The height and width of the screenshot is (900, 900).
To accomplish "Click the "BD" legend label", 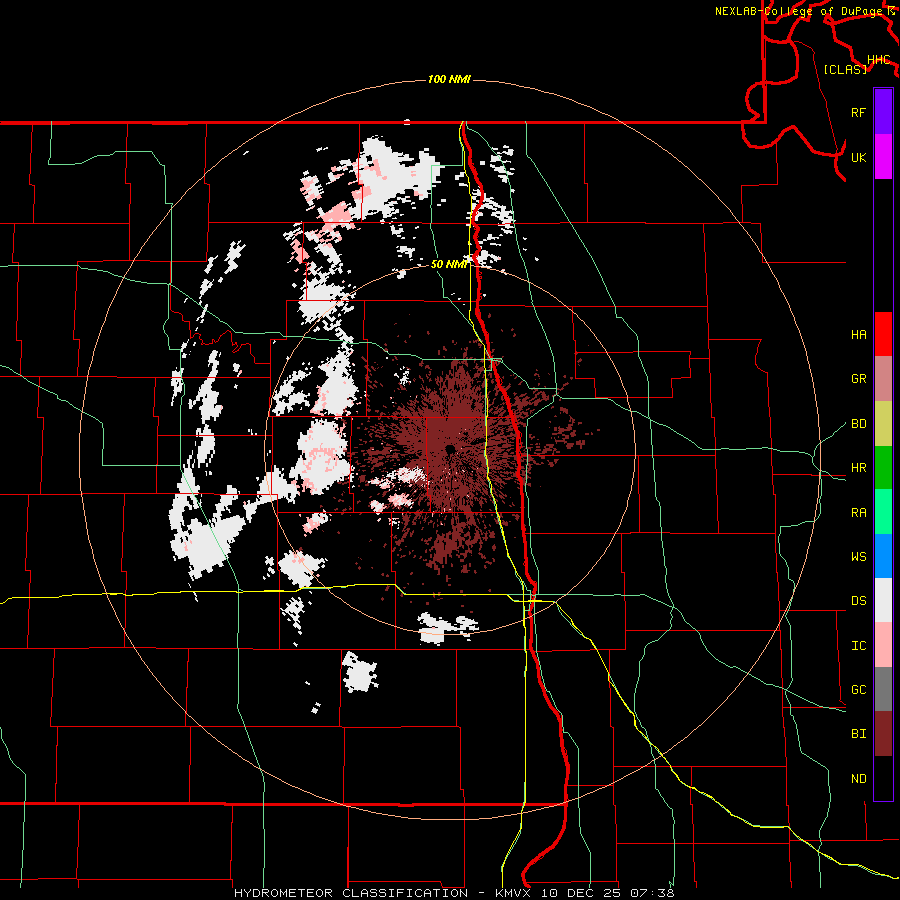I will (x=858, y=424).
